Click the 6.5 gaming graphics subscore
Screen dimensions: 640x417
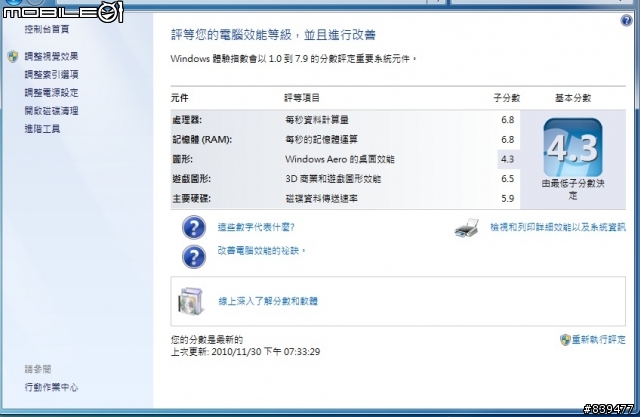pyautogui.click(x=507, y=179)
